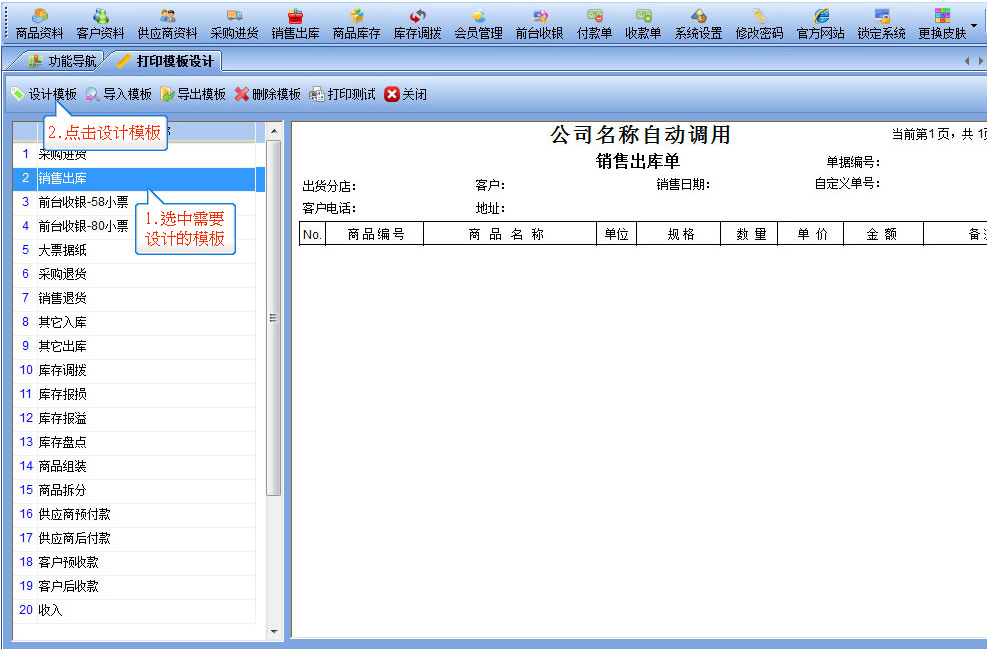The image size is (987, 665).
Task: Click the 删除模板 delete button
Action: click(267, 94)
